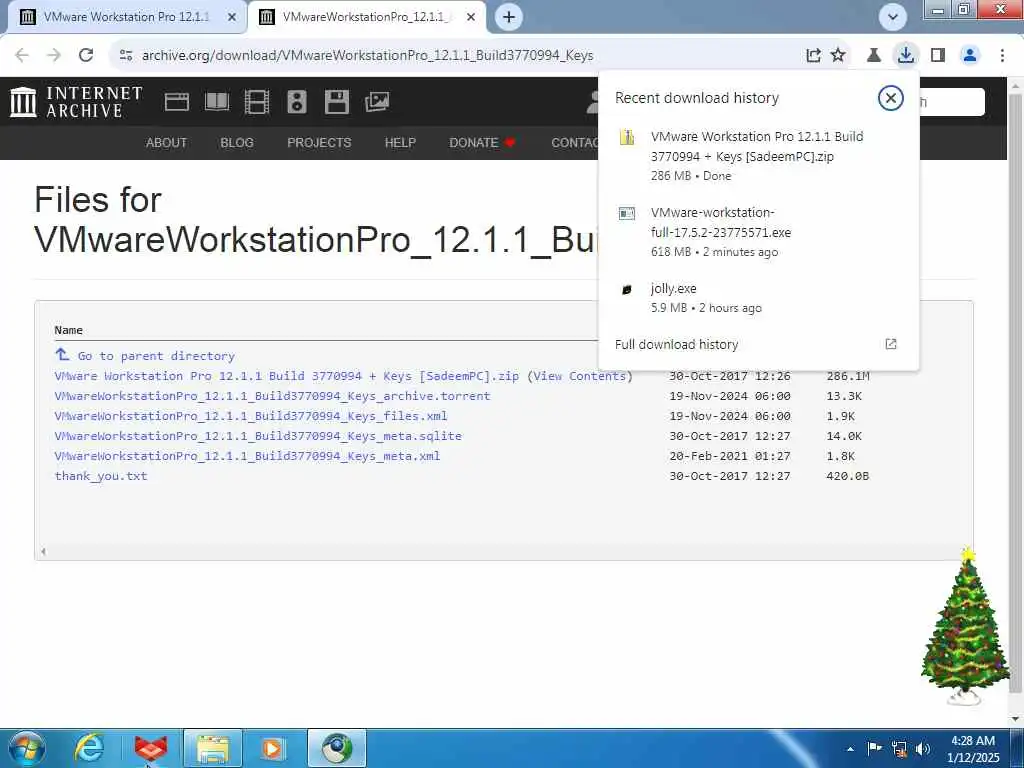
Task: Open thank_you.txt file link
Action: 101,476
